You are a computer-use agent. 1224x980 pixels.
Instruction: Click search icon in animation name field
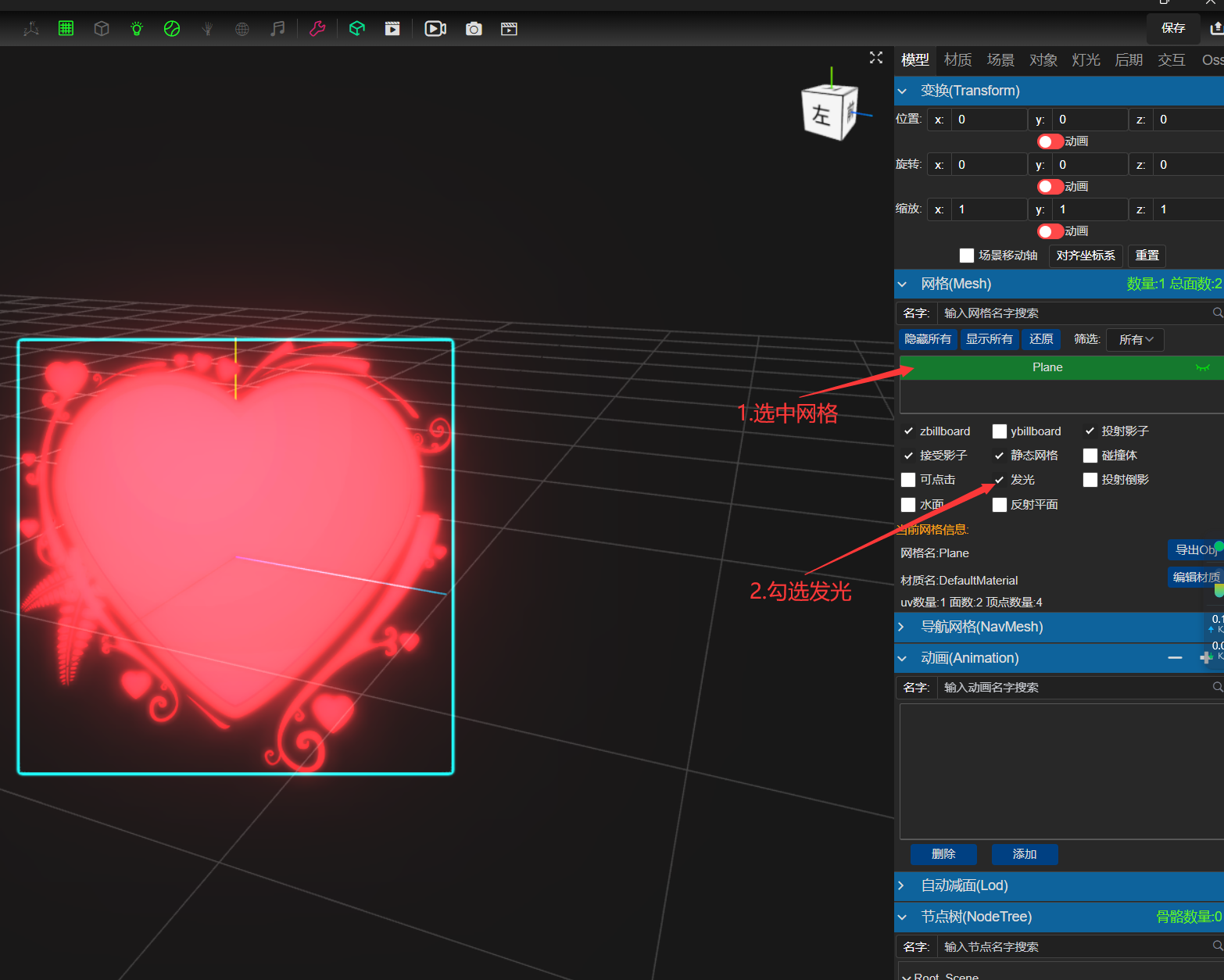coord(1217,687)
